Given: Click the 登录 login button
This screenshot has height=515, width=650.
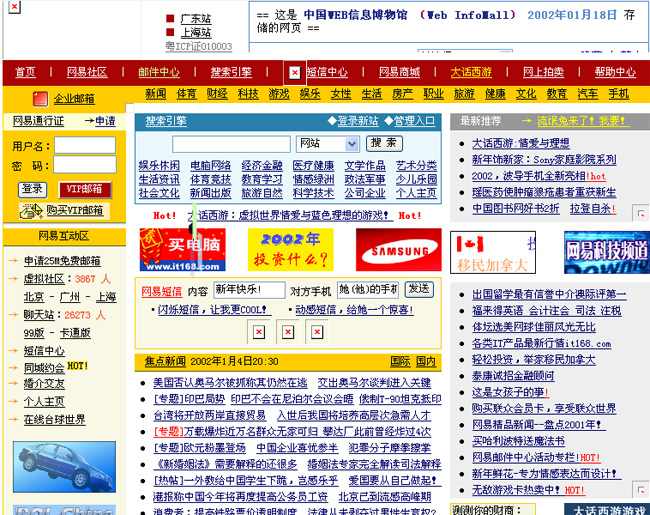Looking at the screenshot, I should (32, 189).
